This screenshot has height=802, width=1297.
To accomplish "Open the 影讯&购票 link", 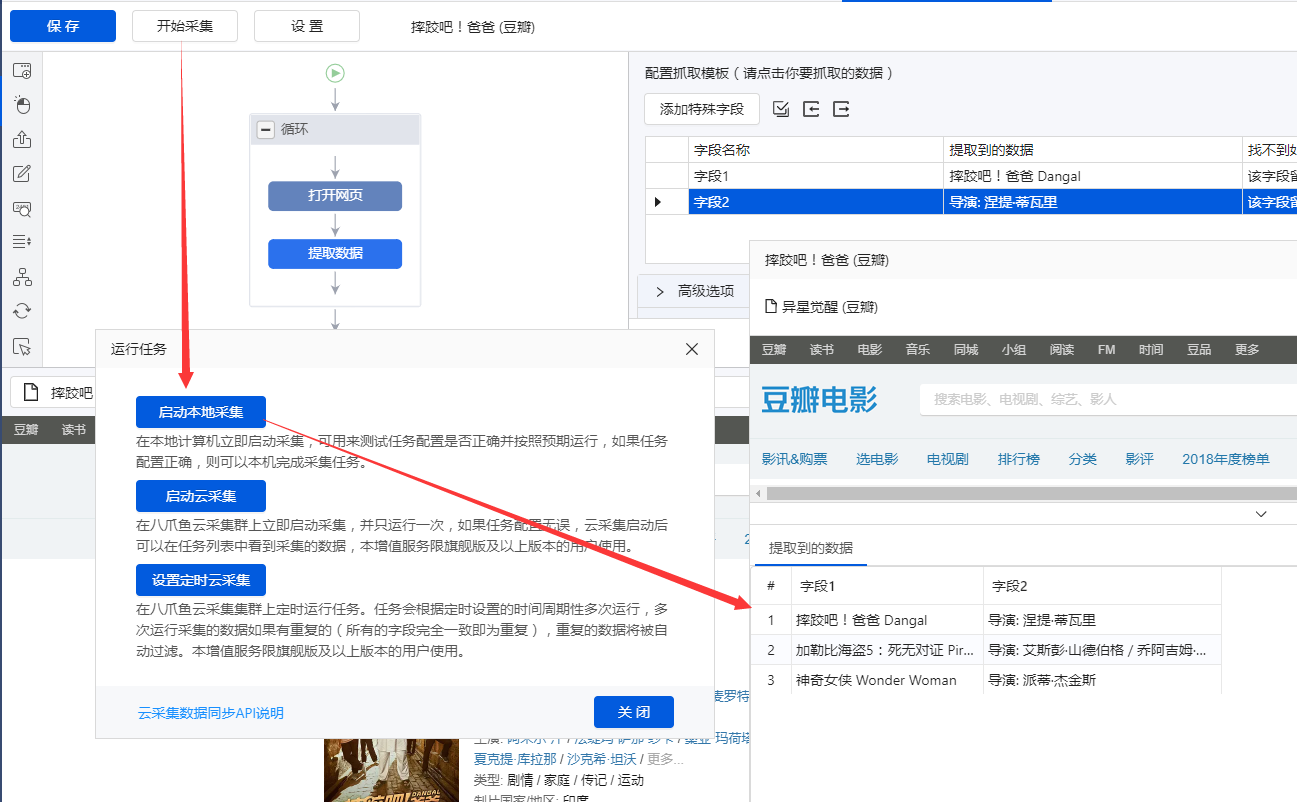I will (795, 459).
